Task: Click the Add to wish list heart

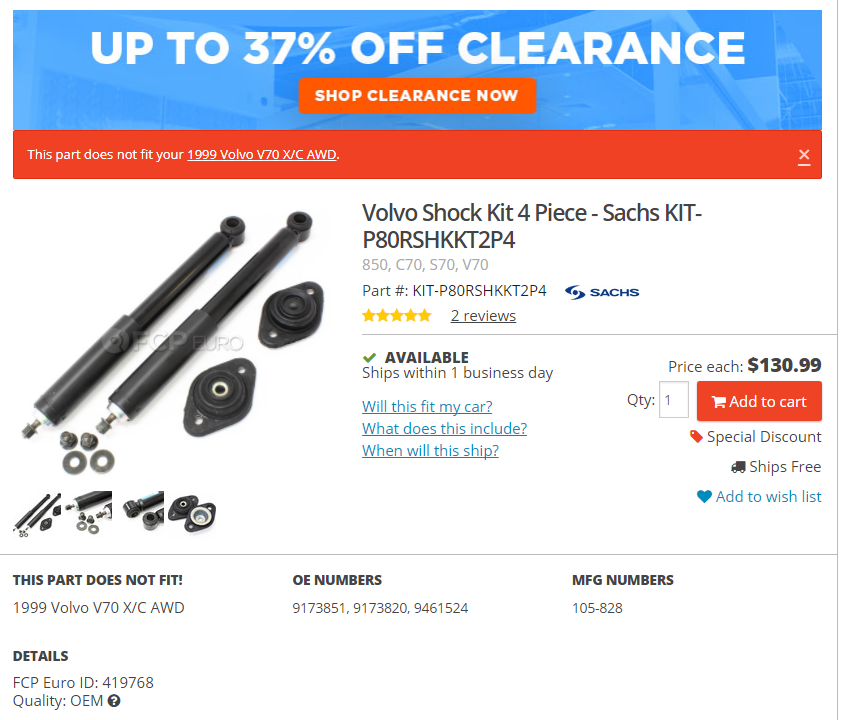Action: tap(704, 497)
